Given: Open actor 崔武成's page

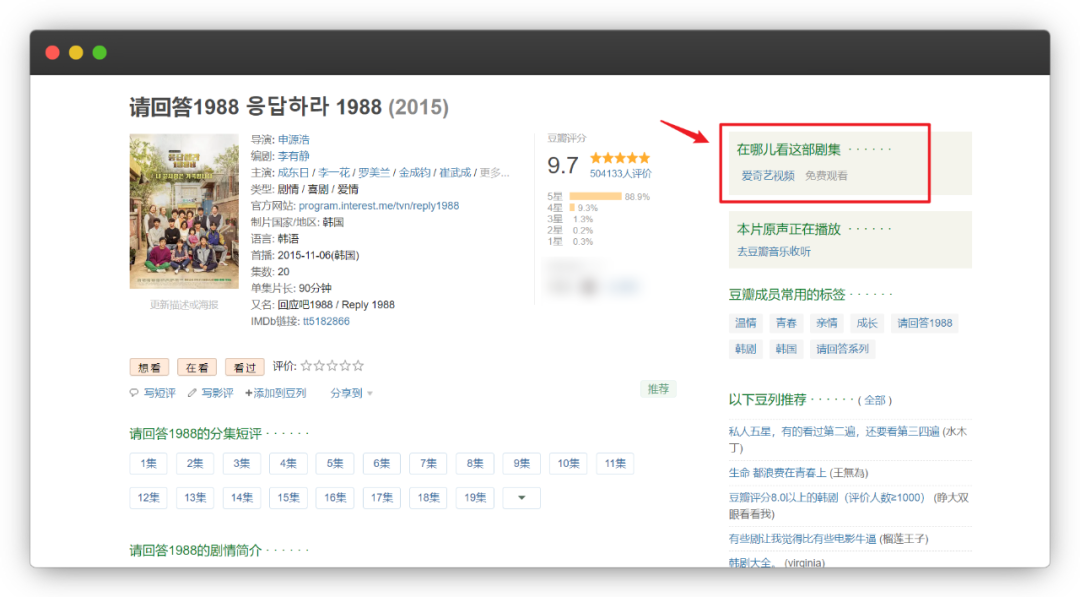Looking at the screenshot, I should tap(455, 172).
